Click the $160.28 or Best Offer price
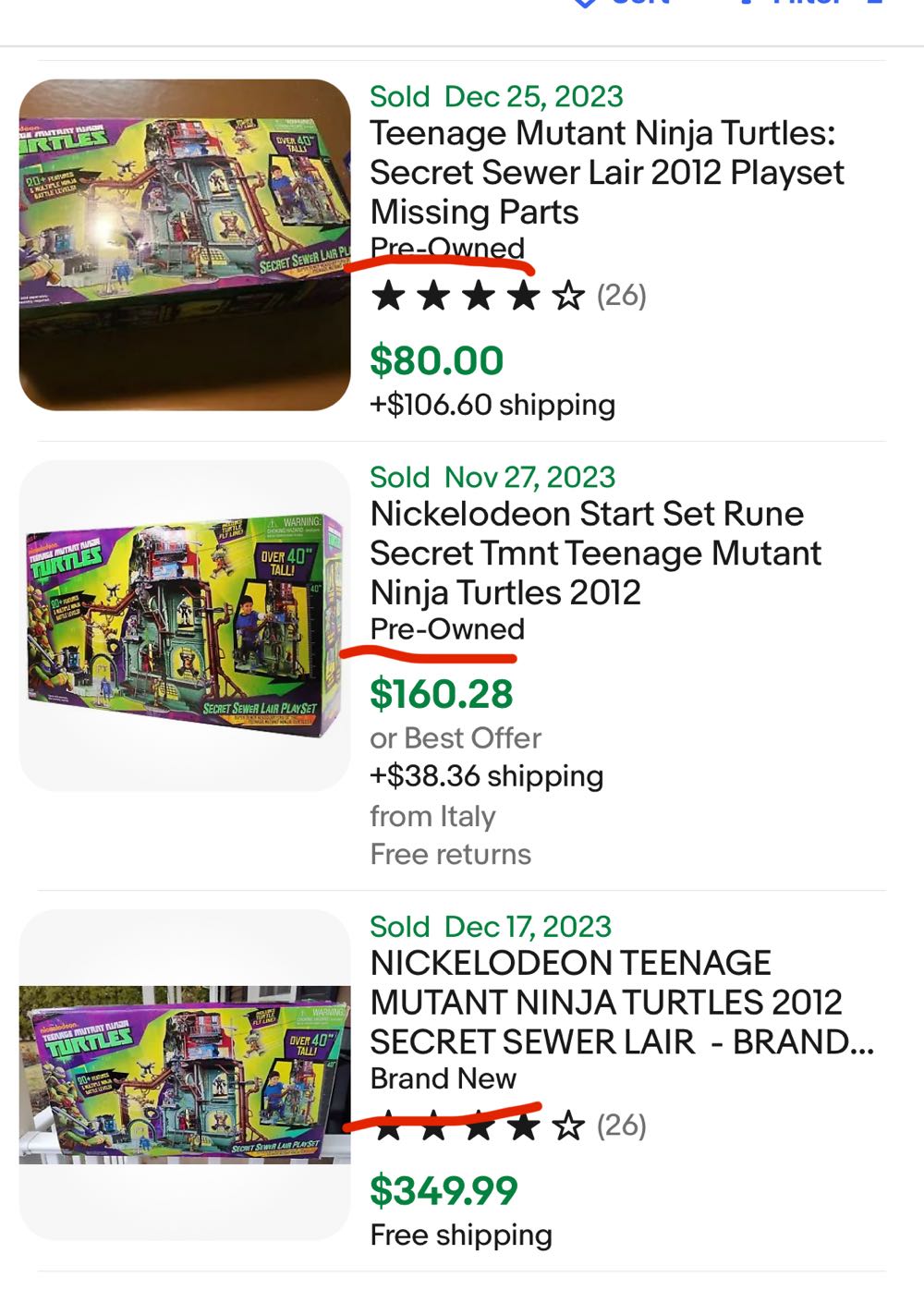This screenshot has width=924, height=1290. pos(442,693)
